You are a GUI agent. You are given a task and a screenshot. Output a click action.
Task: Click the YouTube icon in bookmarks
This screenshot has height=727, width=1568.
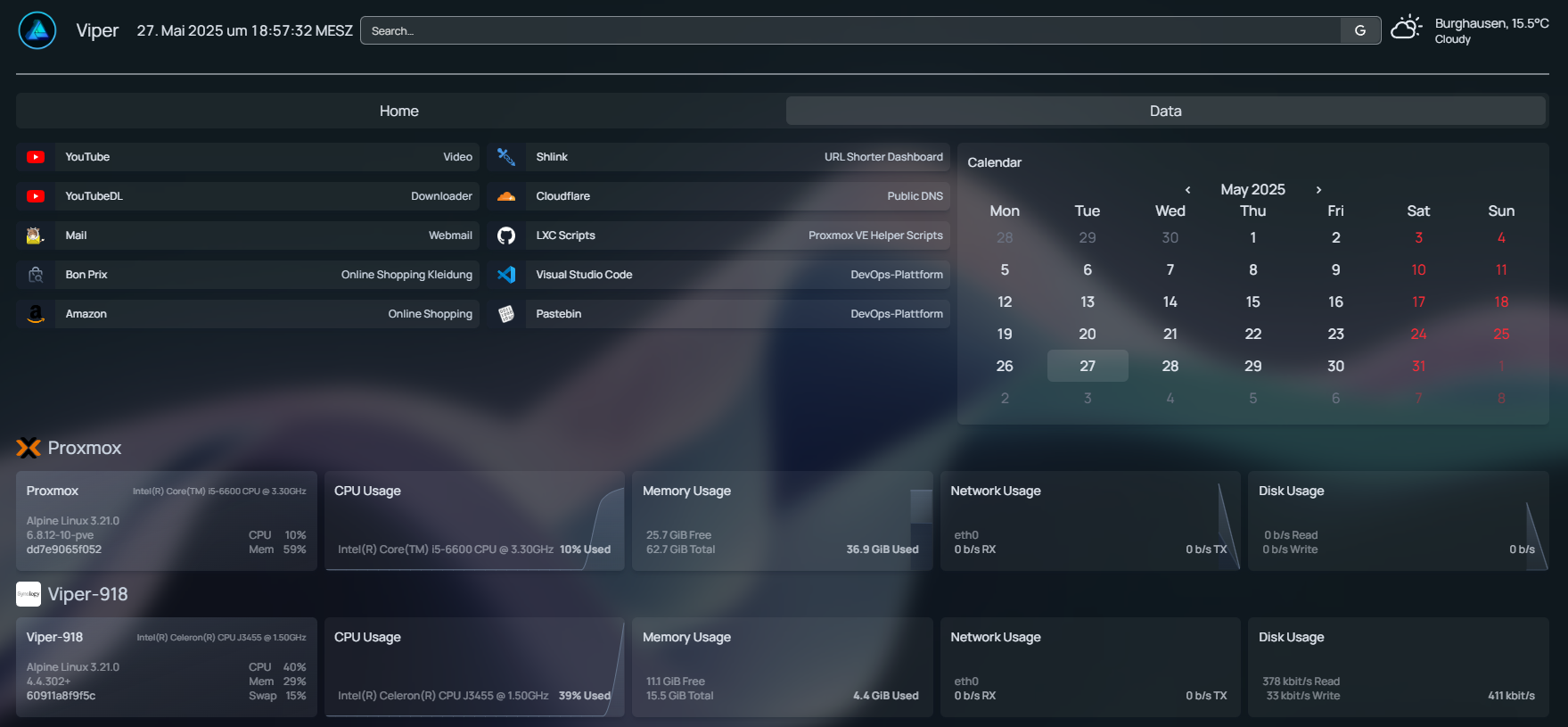tap(36, 157)
